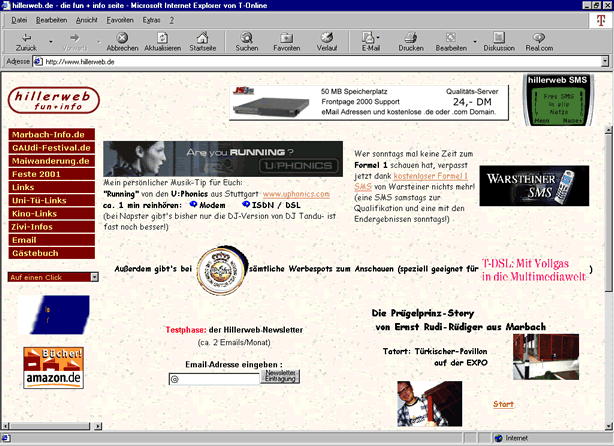
Task: Click the amazon.de Bücher banner
Action: pos(53,368)
